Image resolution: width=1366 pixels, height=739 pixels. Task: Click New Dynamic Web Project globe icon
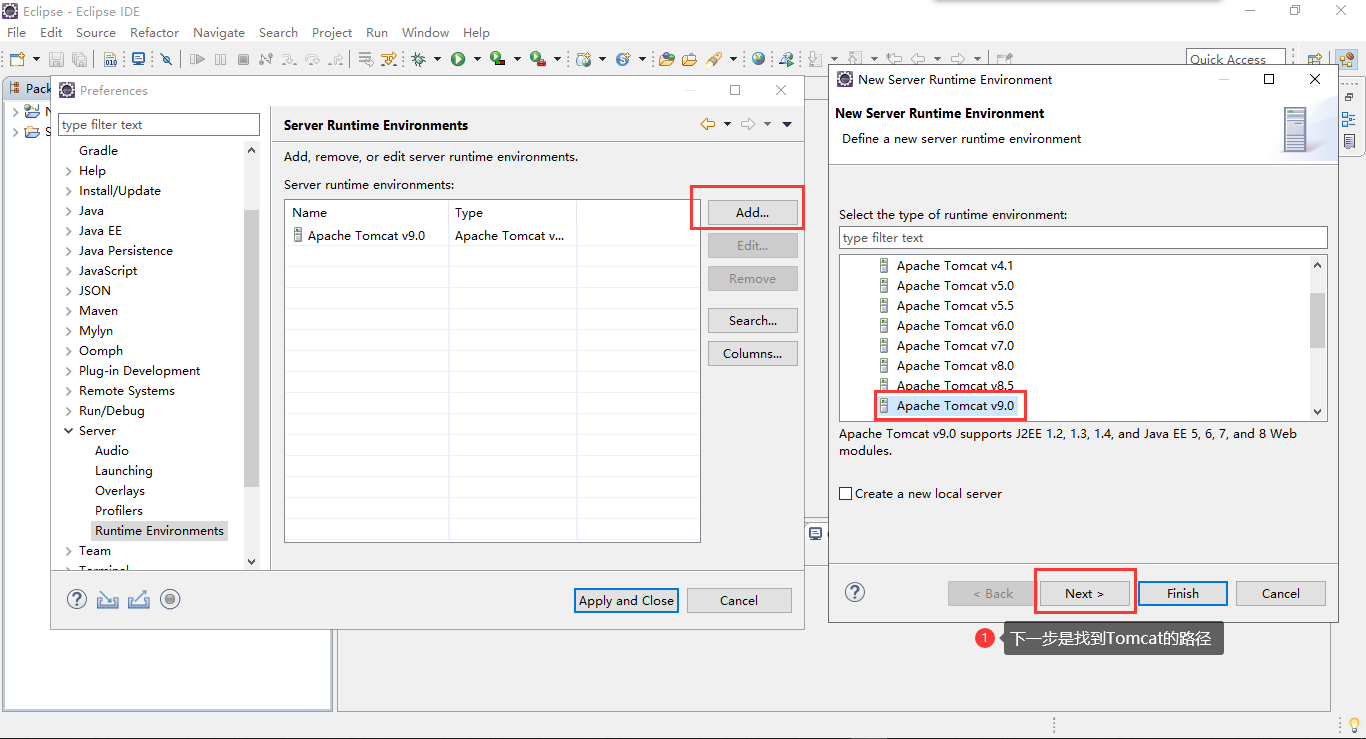point(583,59)
